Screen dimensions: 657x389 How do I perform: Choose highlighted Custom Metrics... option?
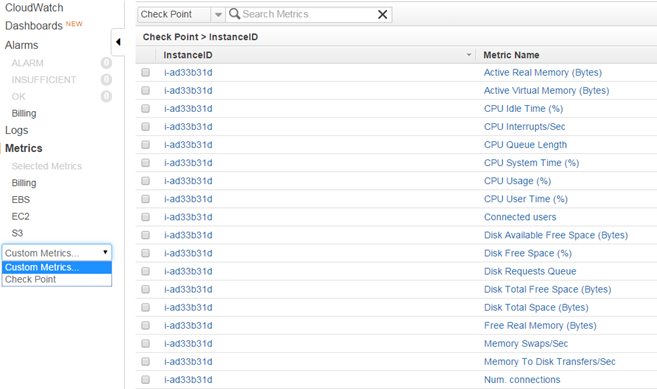click(x=57, y=267)
